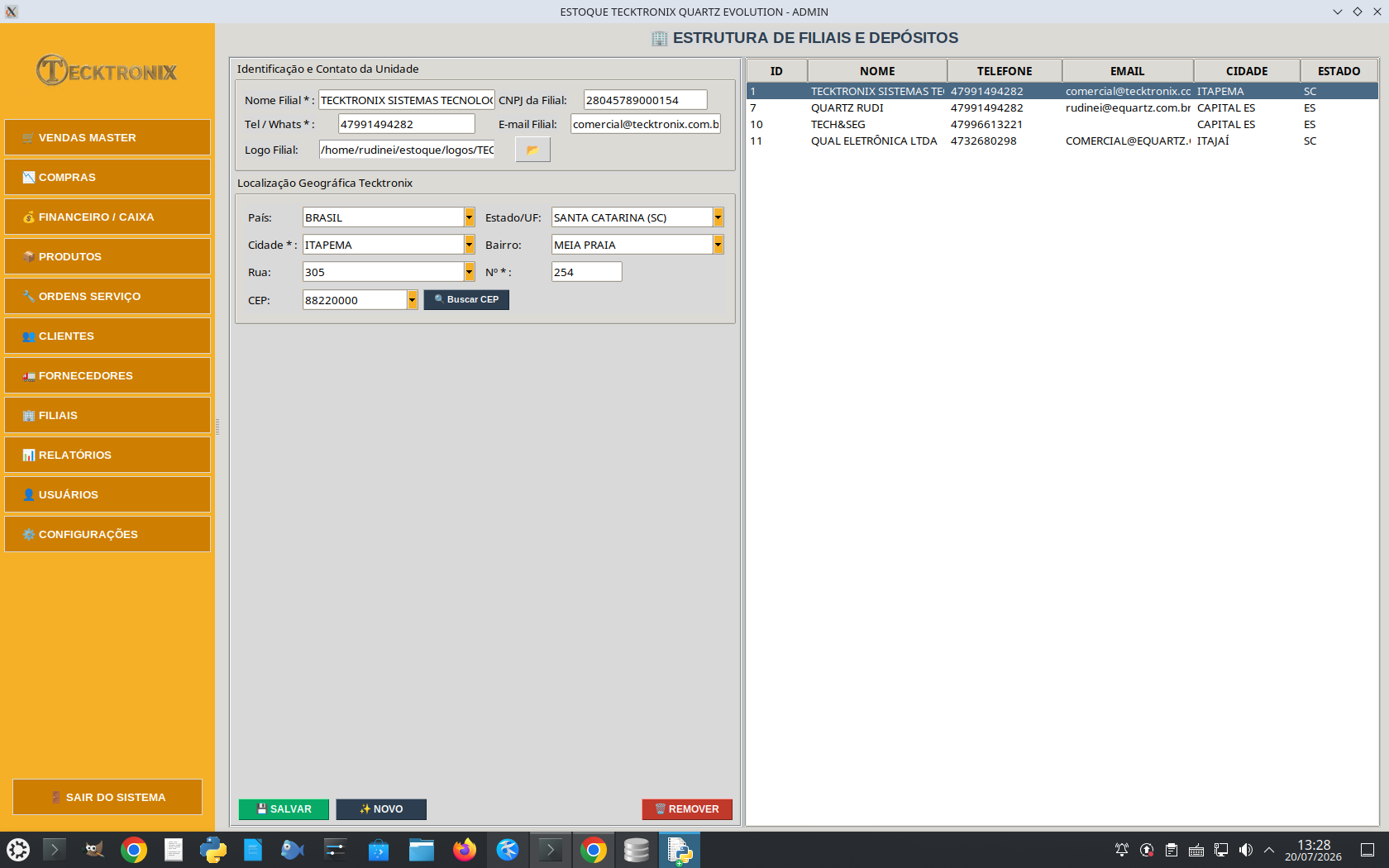Sort the table by the ESTADO column
Image resolution: width=1389 pixels, height=868 pixels.
pyautogui.click(x=1339, y=71)
